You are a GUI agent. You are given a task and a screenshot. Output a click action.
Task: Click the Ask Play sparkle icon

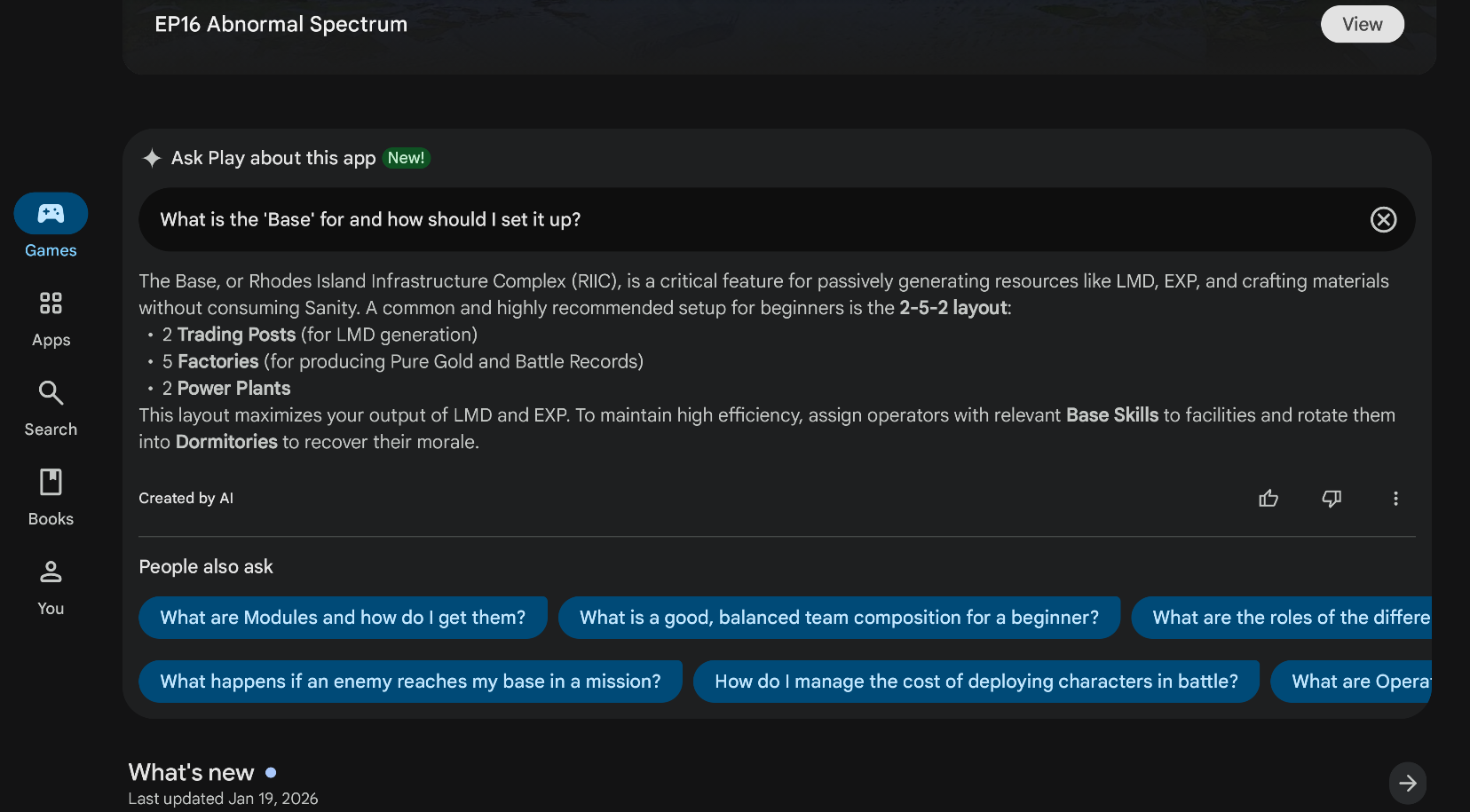[152, 158]
